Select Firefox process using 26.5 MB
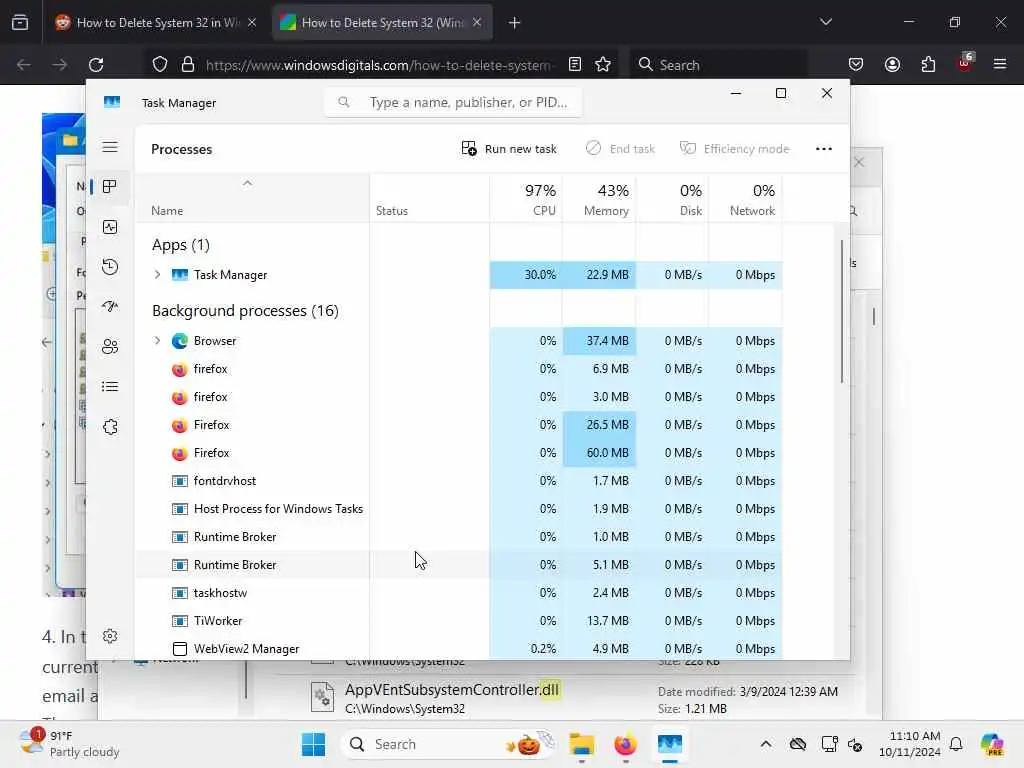The width and height of the screenshot is (1024, 768). point(459,424)
